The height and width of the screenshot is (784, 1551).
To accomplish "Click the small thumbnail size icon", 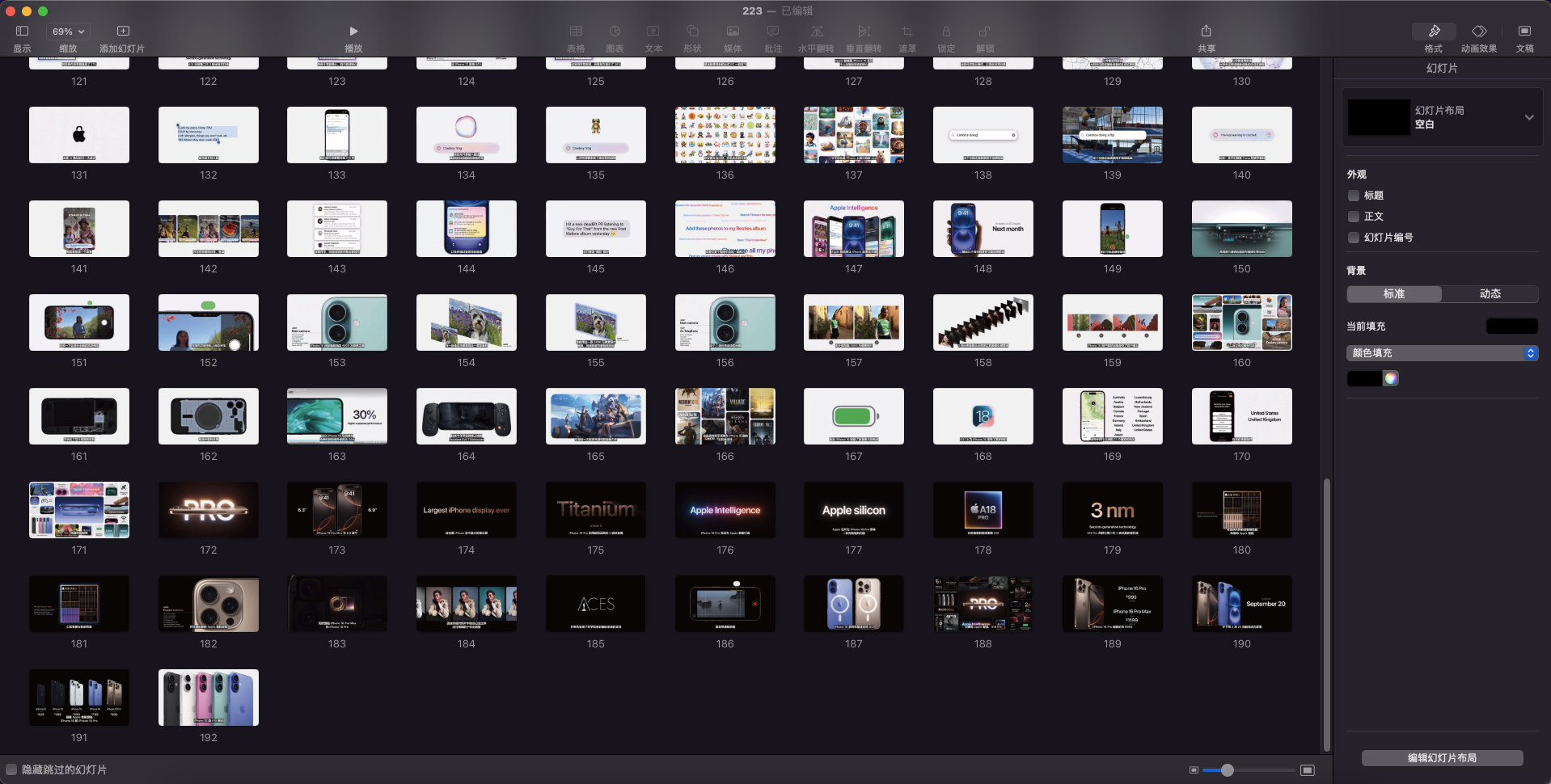I will coord(1194,770).
